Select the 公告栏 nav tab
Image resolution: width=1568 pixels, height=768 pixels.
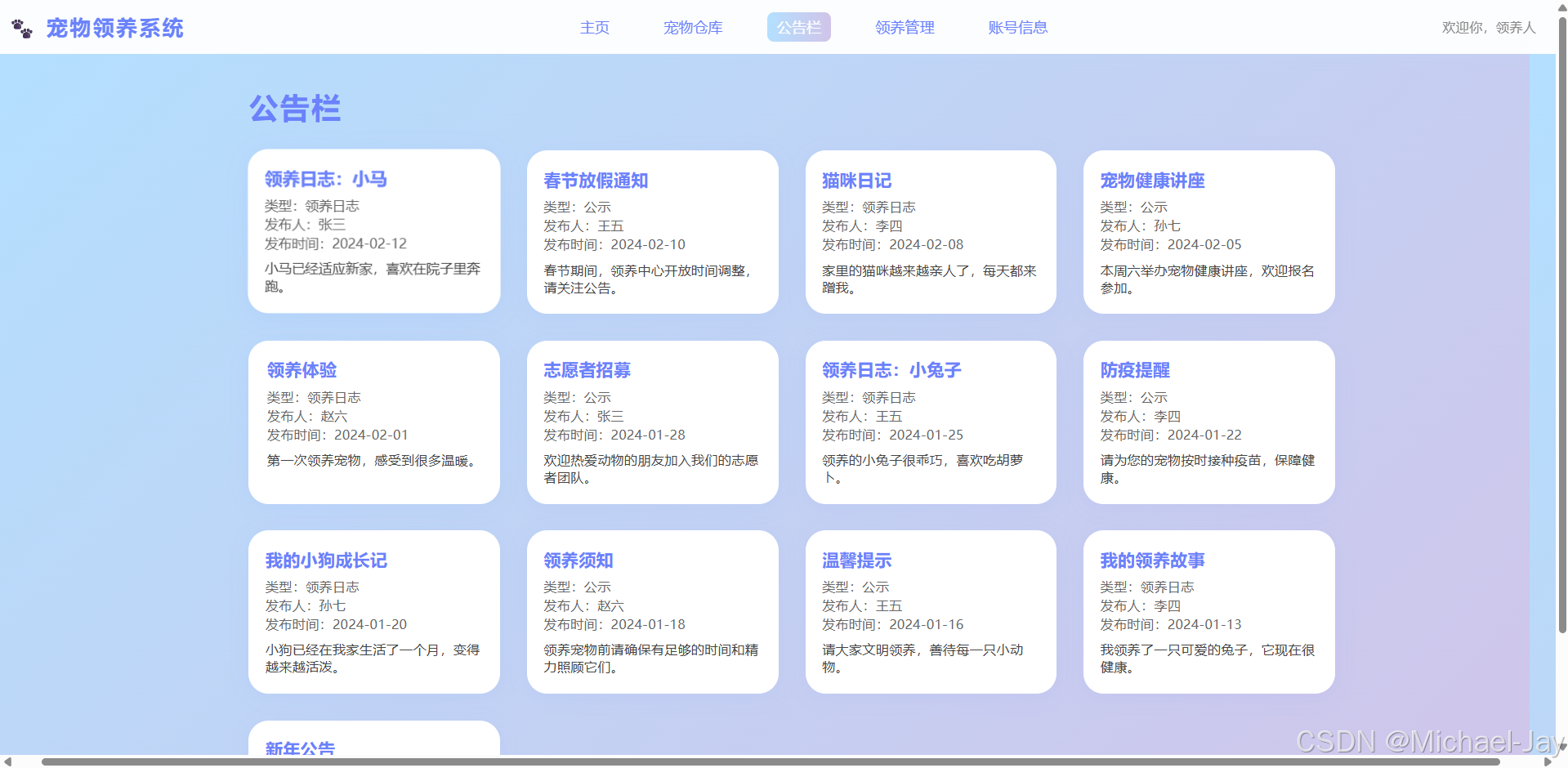point(798,28)
